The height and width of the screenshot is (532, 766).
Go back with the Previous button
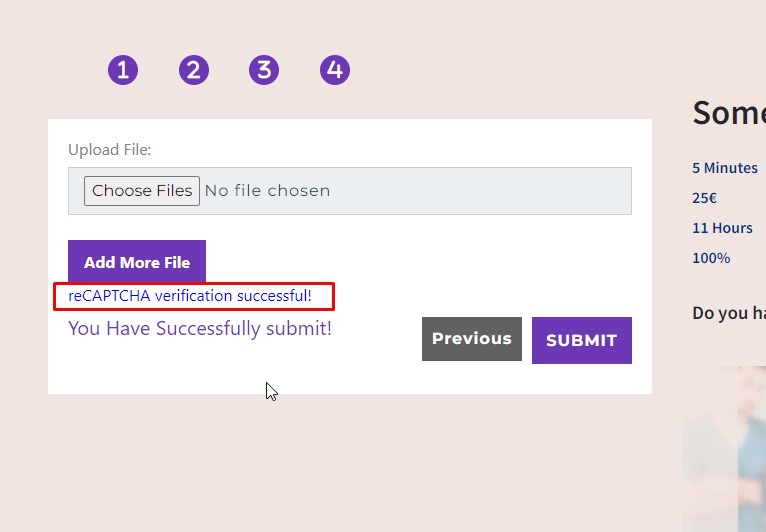point(471,339)
